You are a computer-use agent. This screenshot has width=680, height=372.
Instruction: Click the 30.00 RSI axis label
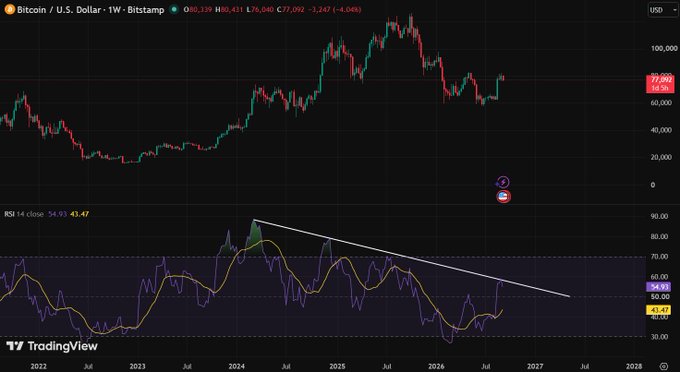coord(660,337)
